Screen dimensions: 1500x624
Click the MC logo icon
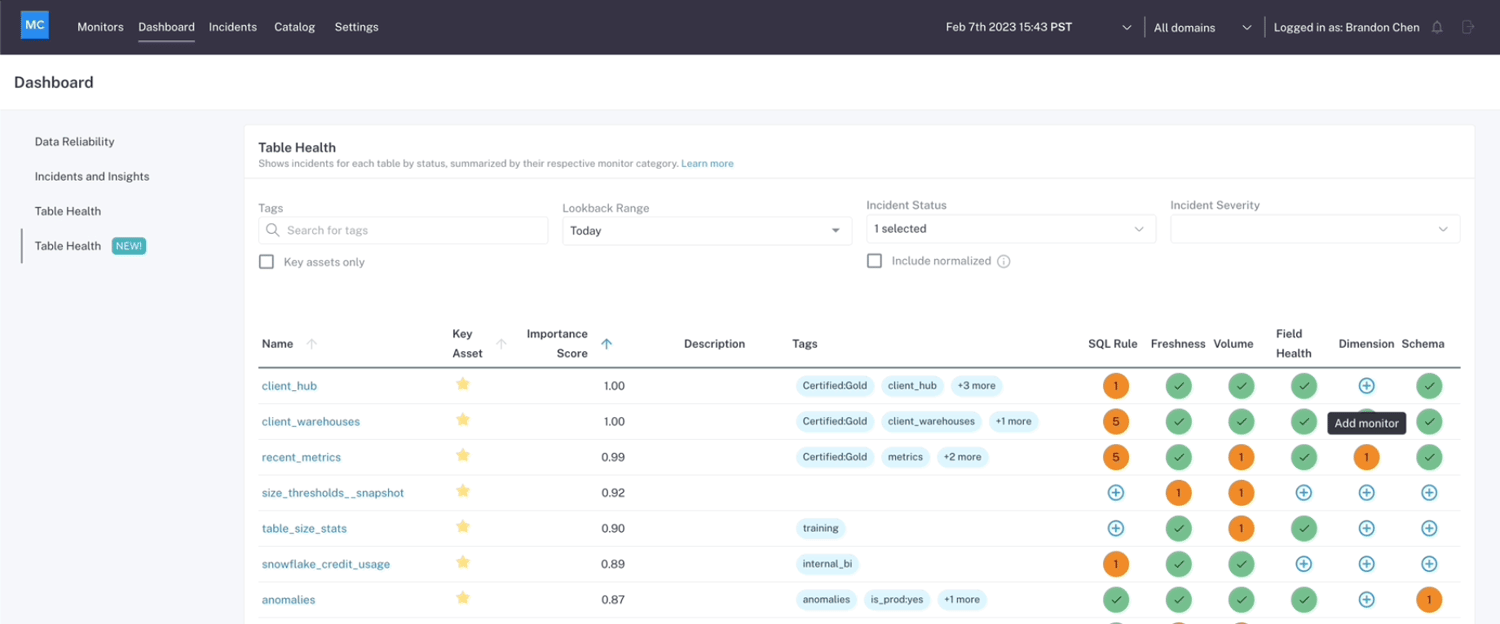[35, 25]
